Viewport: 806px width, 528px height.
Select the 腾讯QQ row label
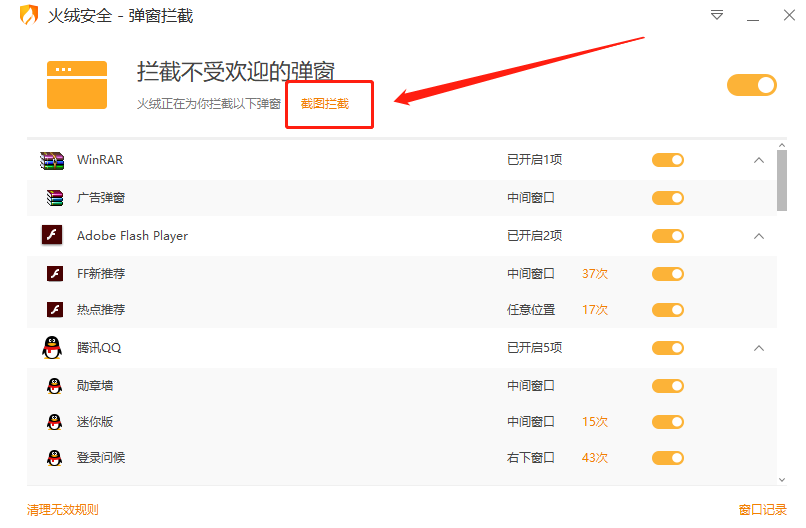pos(99,348)
